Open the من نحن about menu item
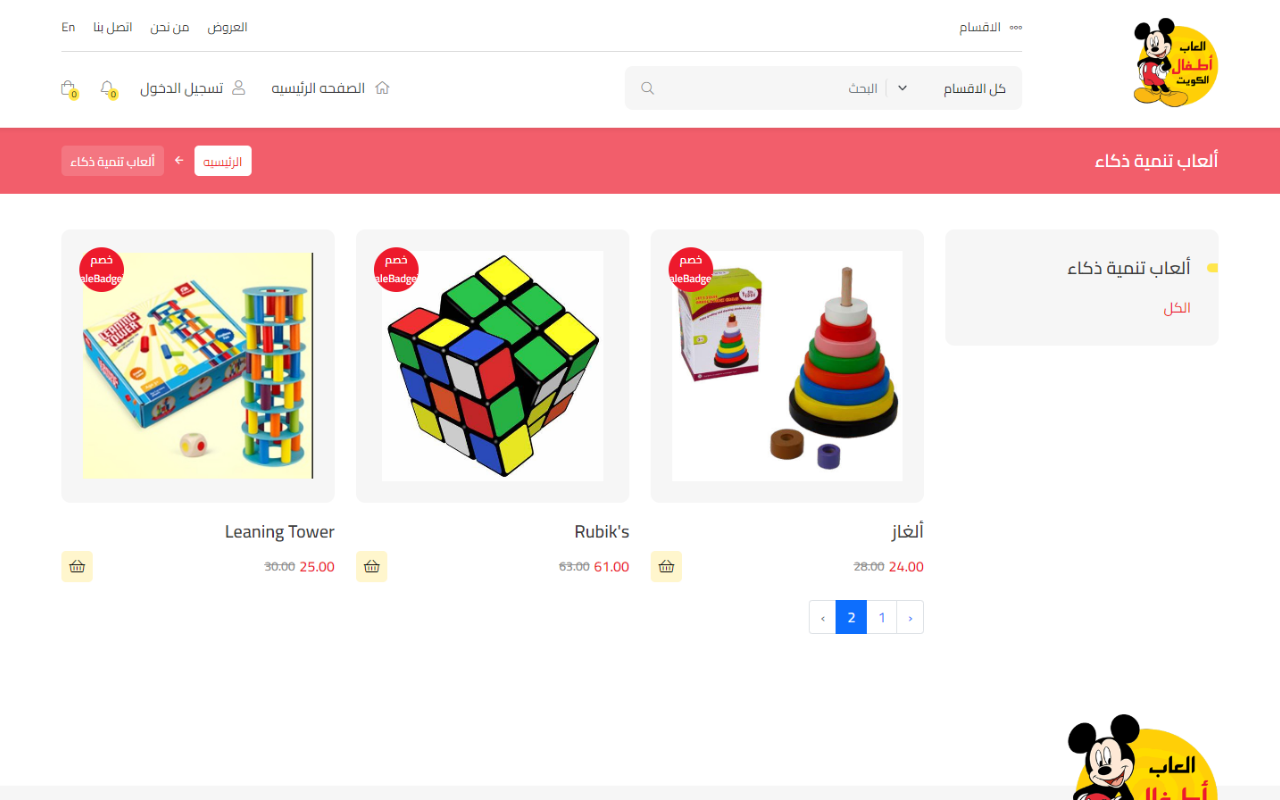Viewport: 1280px width, 800px height. coord(170,27)
